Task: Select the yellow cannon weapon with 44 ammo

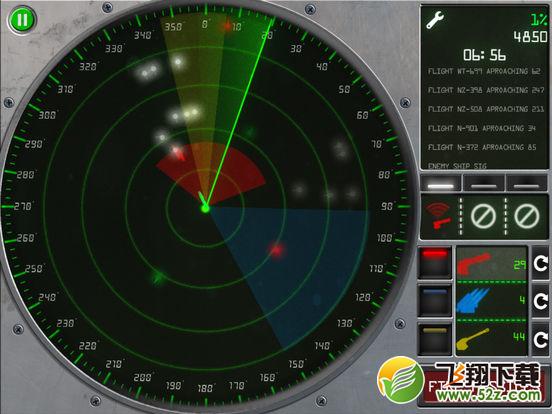Action: (x=492, y=338)
